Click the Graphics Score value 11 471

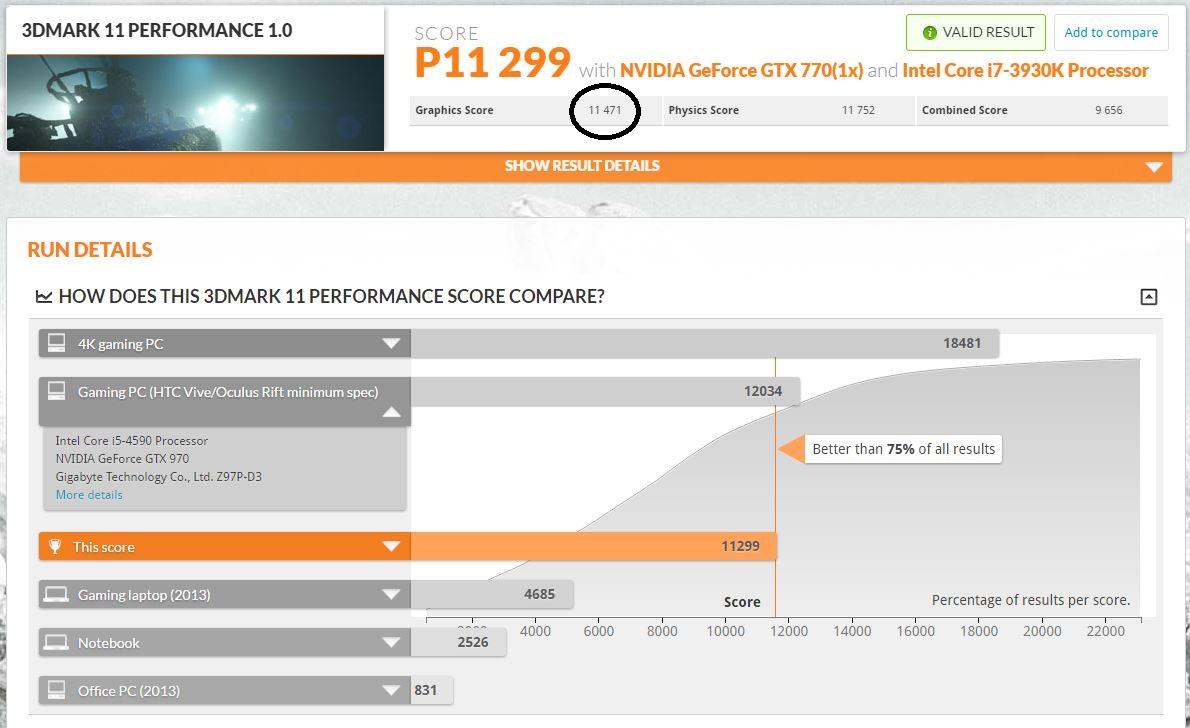[x=605, y=110]
